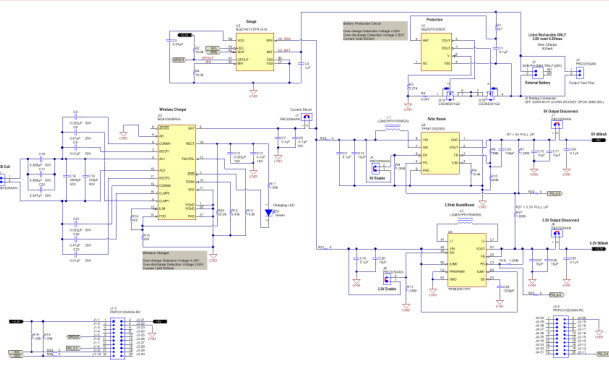Click the 5V 400mA output net label
Viewport: 609px width, 381px height.
tap(599, 137)
